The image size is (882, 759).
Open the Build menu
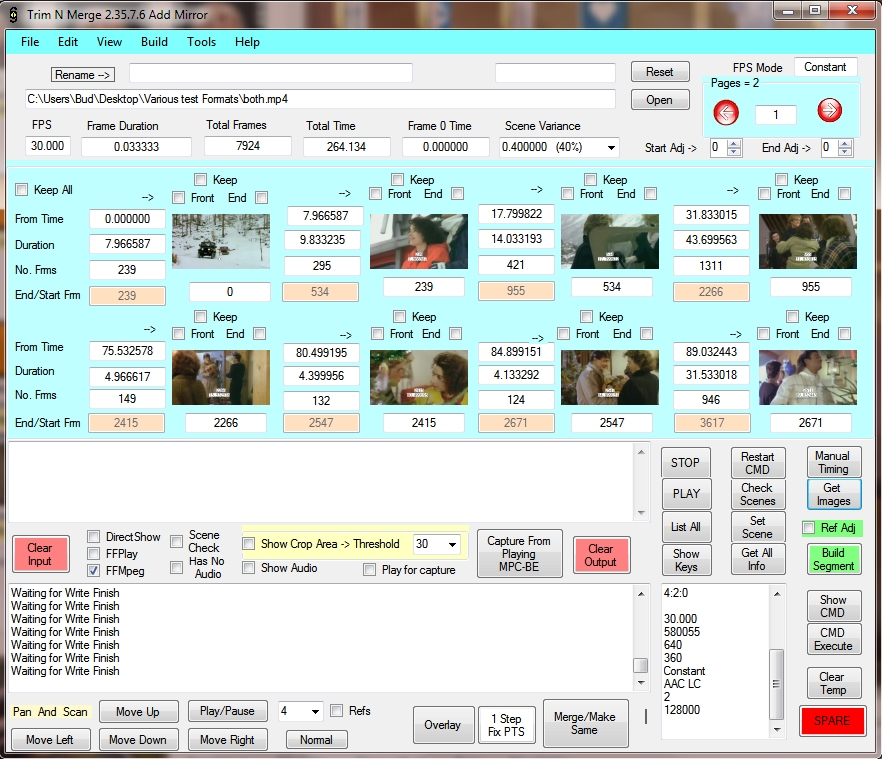tap(154, 42)
